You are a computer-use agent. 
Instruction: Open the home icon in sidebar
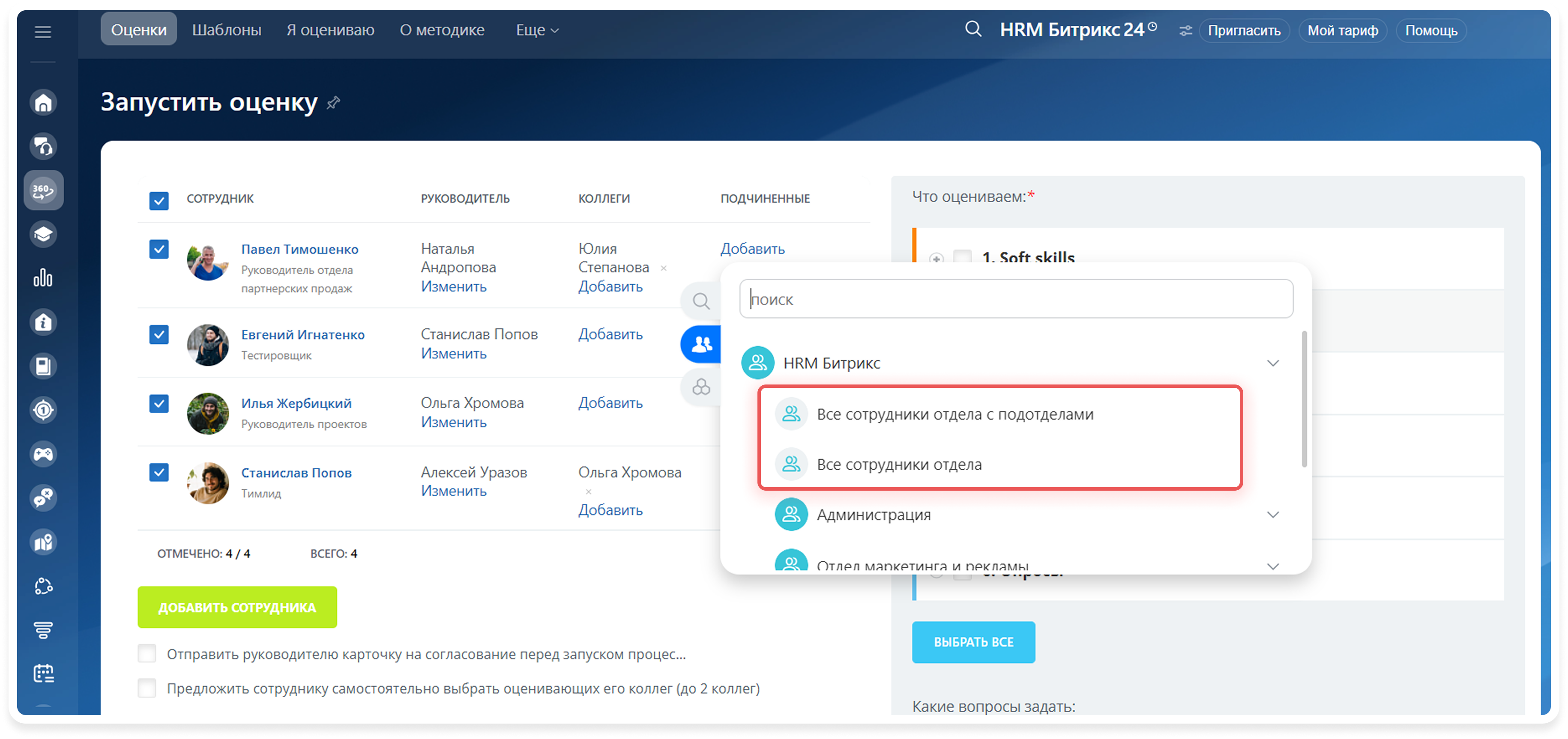point(43,103)
